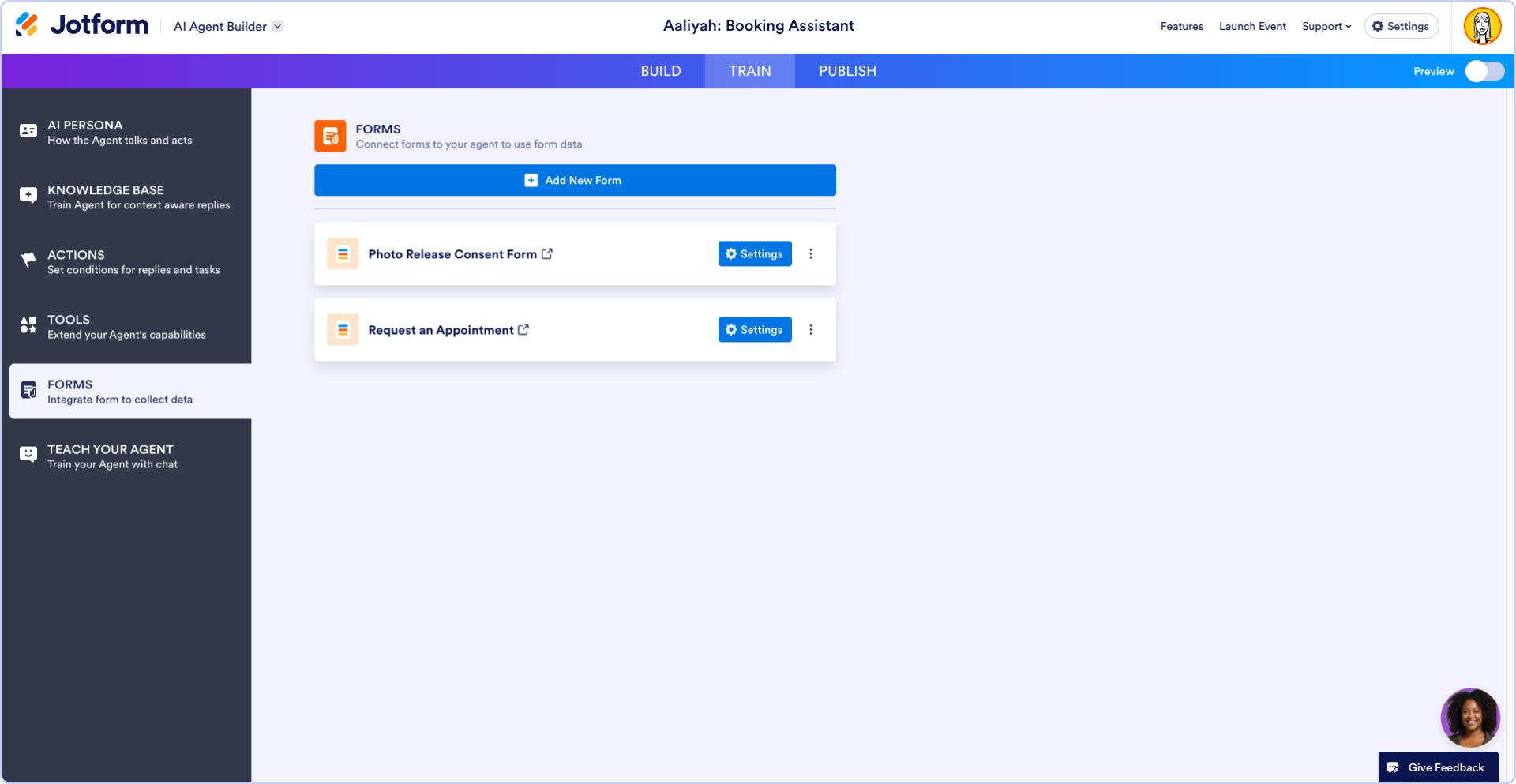Viewport: 1516px width, 784px height.
Task: Switch to the PUBLISH tab
Action: point(847,71)
